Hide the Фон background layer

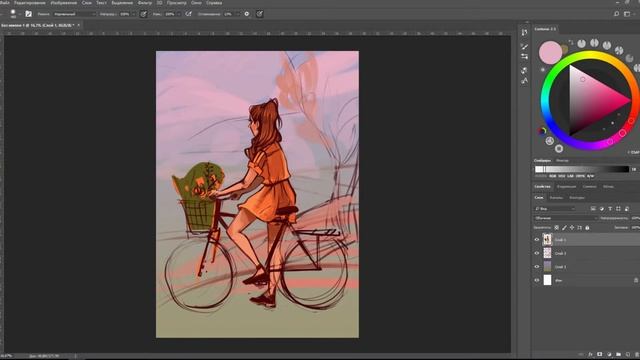pos(537,280)
